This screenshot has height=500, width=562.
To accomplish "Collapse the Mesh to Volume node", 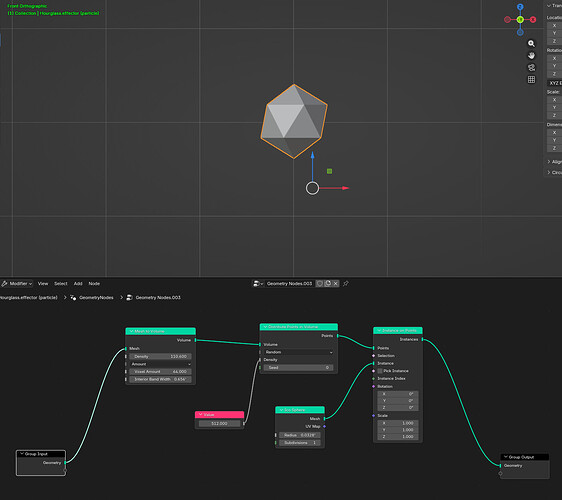I will [x=131, y=331].
